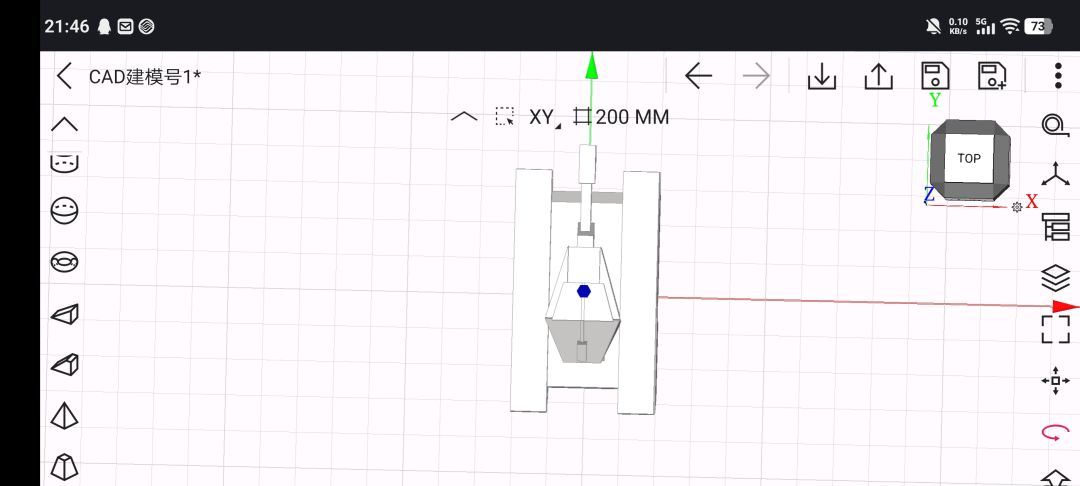Viewport: 1080px width, 486px height.
Task: Toggle the coordinate axes icon
Action: point(1055,174)
